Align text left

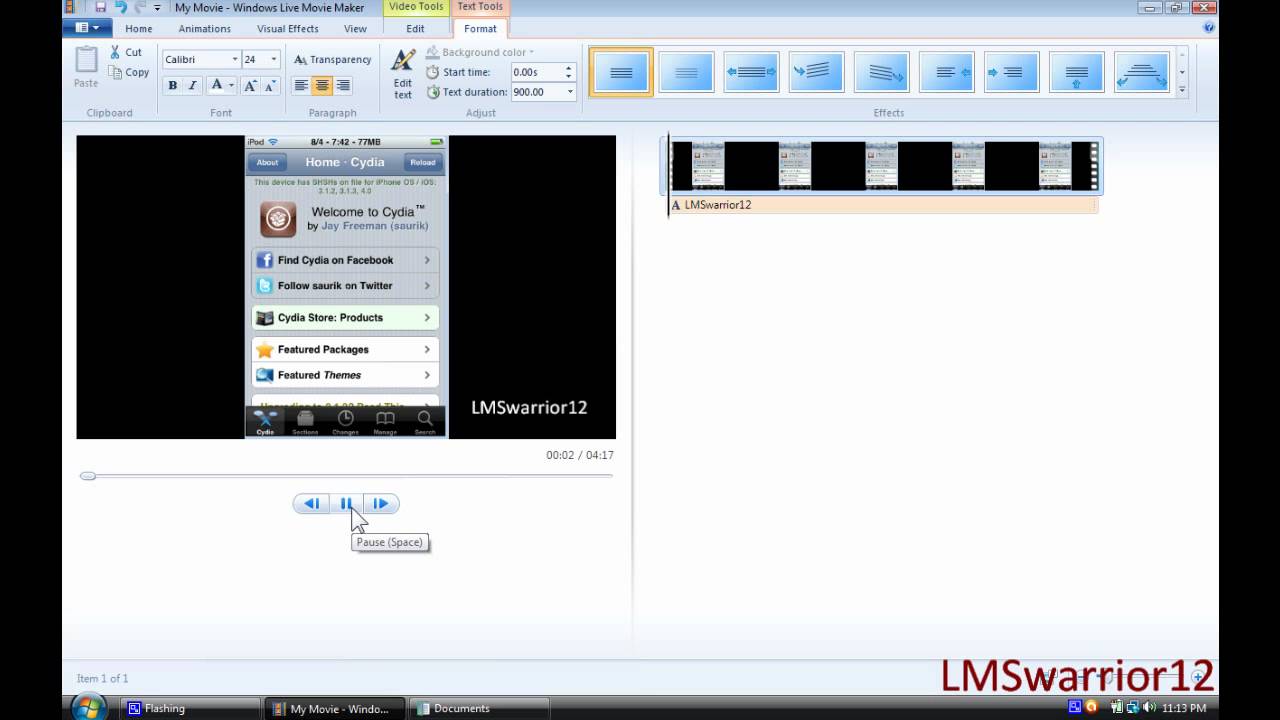coord(301,86)
